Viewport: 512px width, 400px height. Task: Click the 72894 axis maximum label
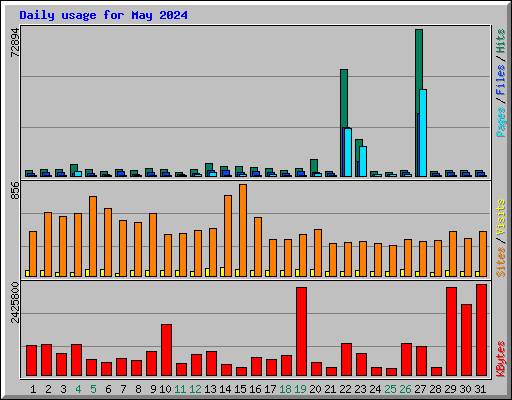pyautogui.click(x=15, y=42)
